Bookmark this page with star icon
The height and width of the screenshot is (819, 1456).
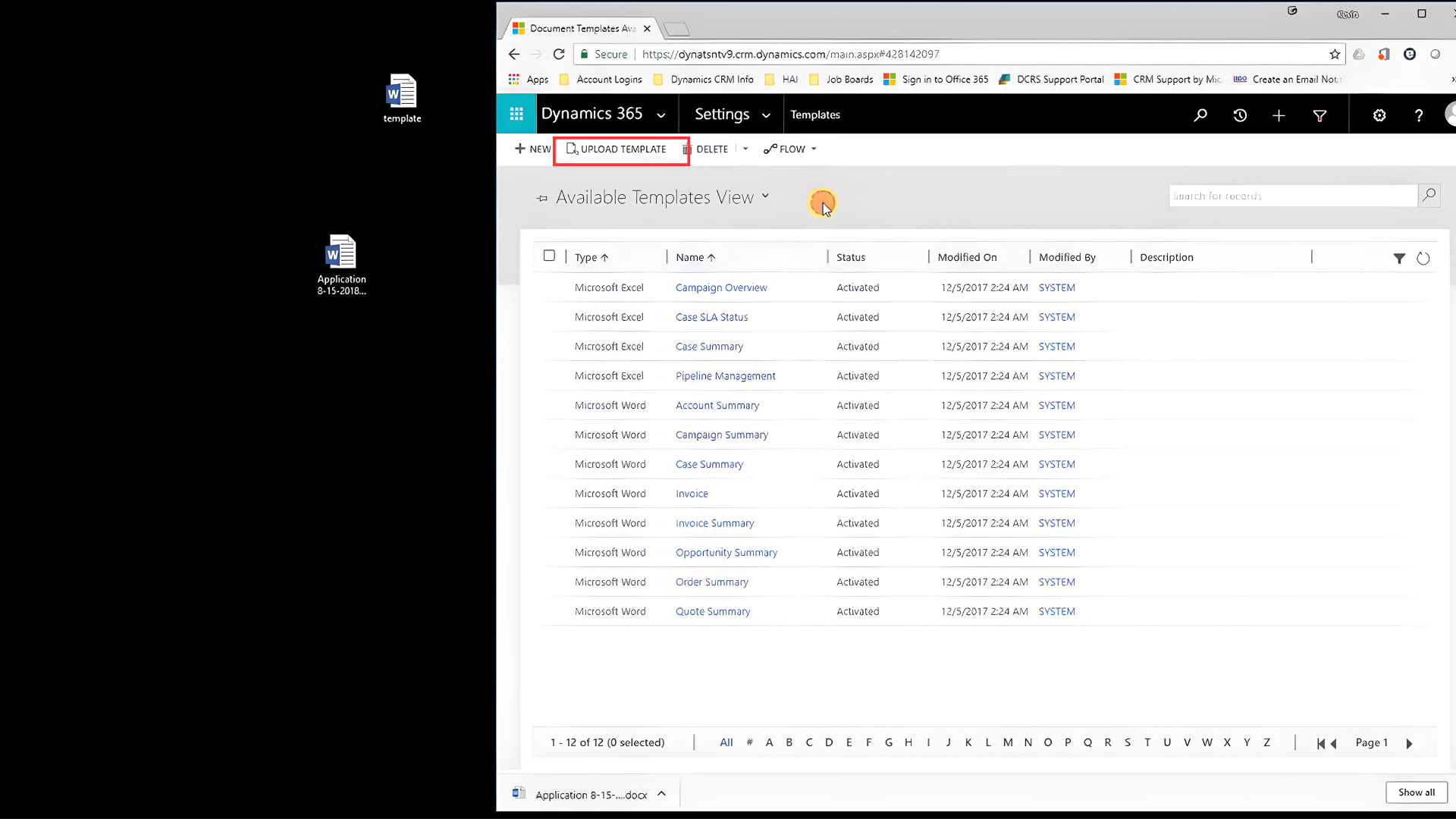[1335, 54]
